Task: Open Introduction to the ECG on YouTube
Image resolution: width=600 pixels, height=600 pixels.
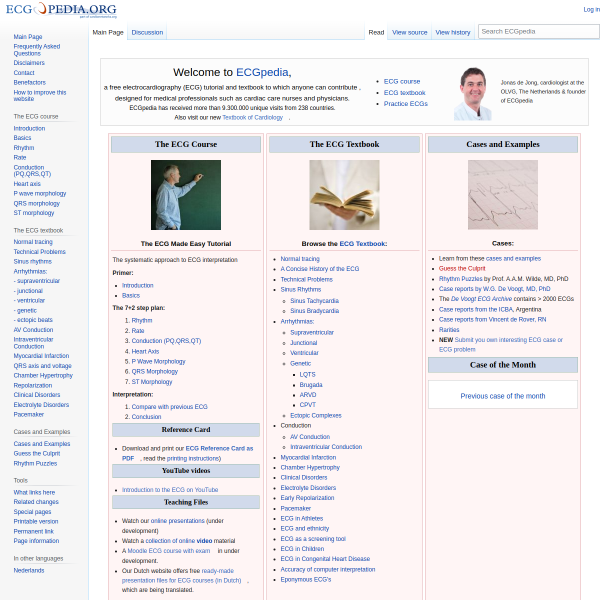Action: [x=170, y=490]
